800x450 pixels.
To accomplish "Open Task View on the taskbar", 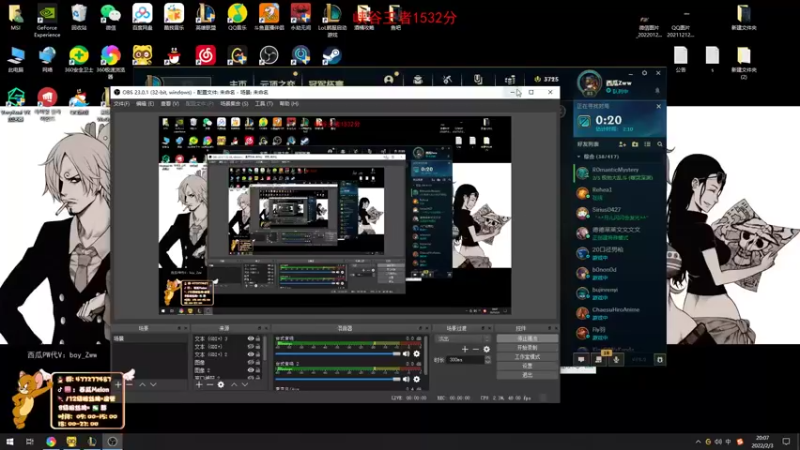I will (x=30, y=442).
